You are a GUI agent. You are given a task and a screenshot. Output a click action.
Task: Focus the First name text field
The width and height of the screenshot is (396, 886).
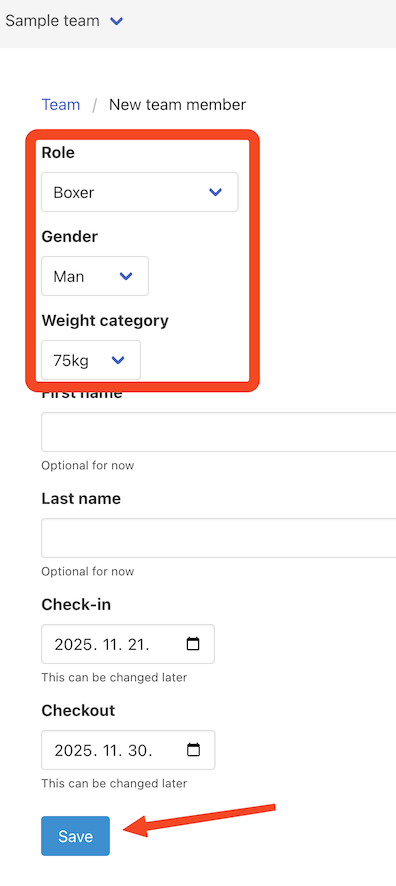pyautogui.click(x=219, y=432)
